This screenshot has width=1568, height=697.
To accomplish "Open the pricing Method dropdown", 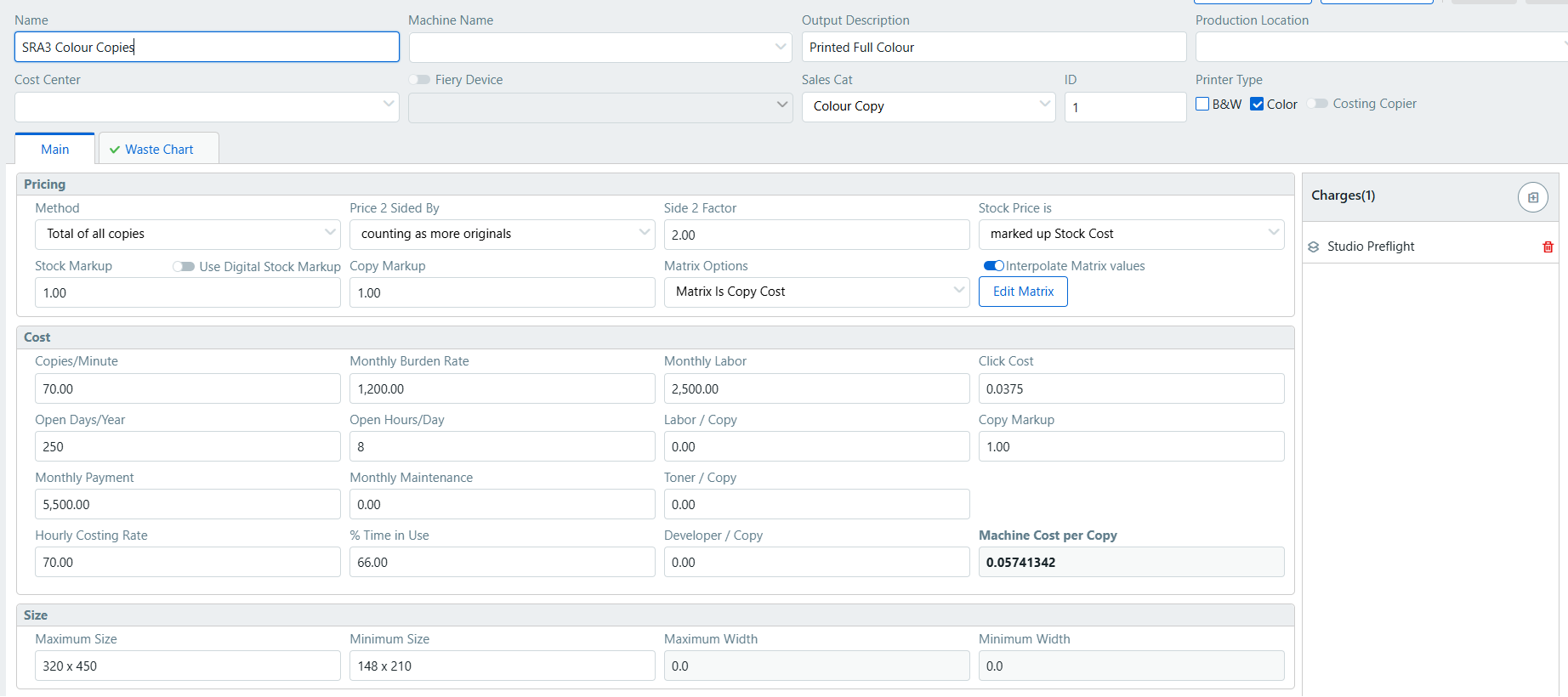I will point(187,234).
